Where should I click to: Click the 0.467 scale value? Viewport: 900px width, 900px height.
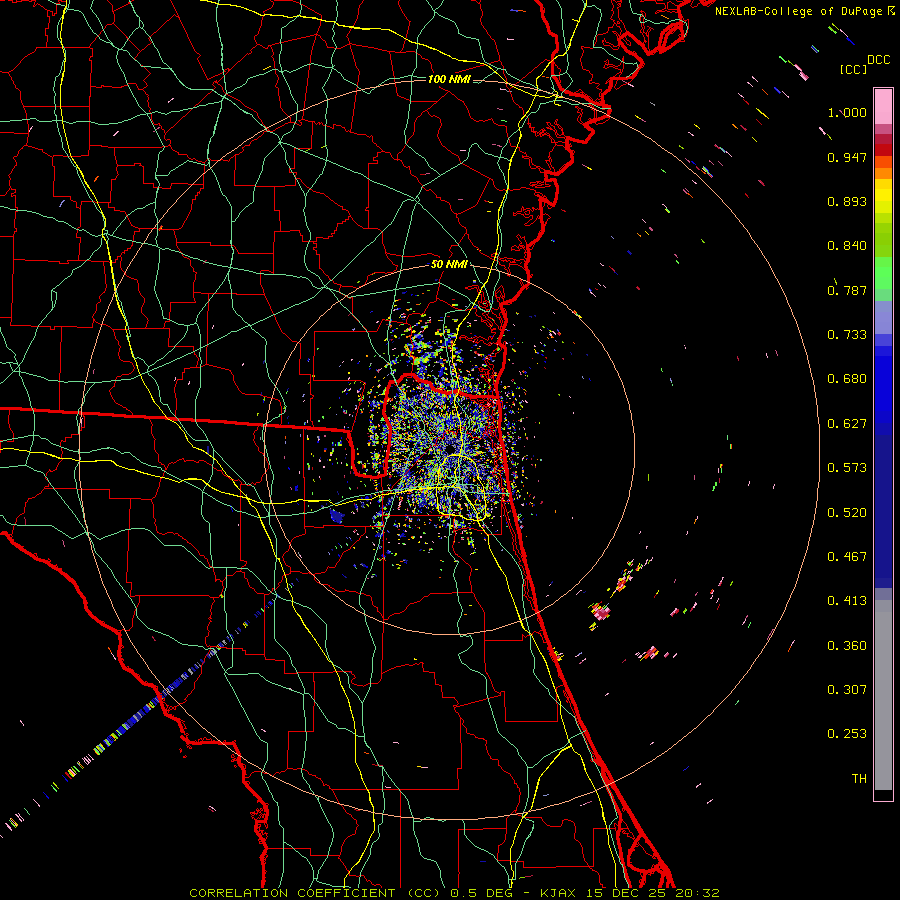pos(847,557)
